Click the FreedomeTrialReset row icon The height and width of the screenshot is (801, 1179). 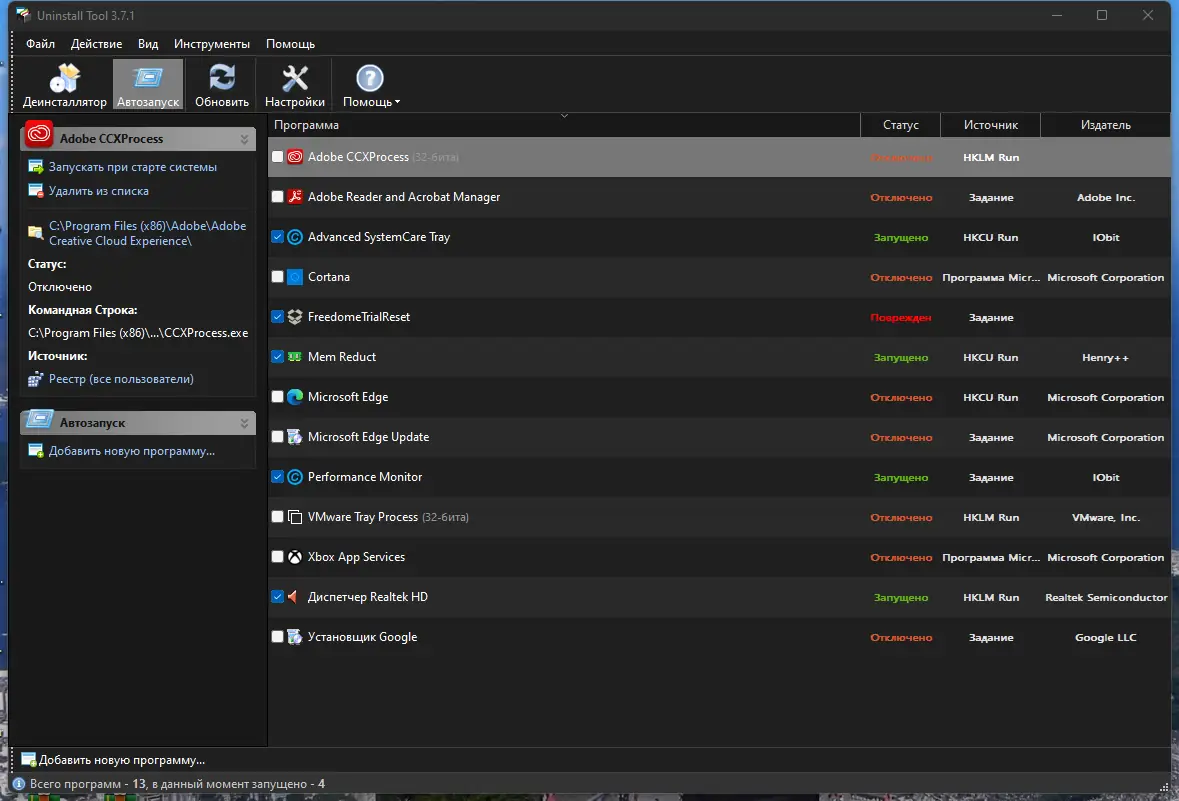tap(295, 317)
